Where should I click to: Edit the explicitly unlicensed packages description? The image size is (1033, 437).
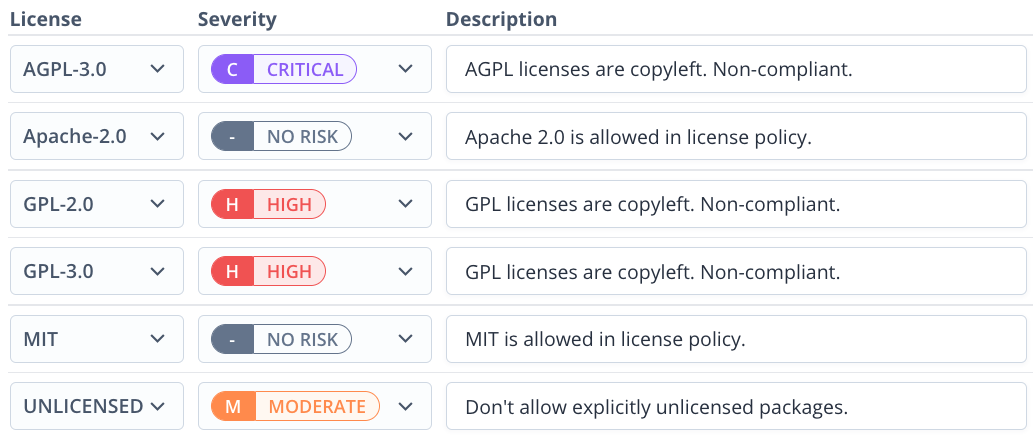737,407
